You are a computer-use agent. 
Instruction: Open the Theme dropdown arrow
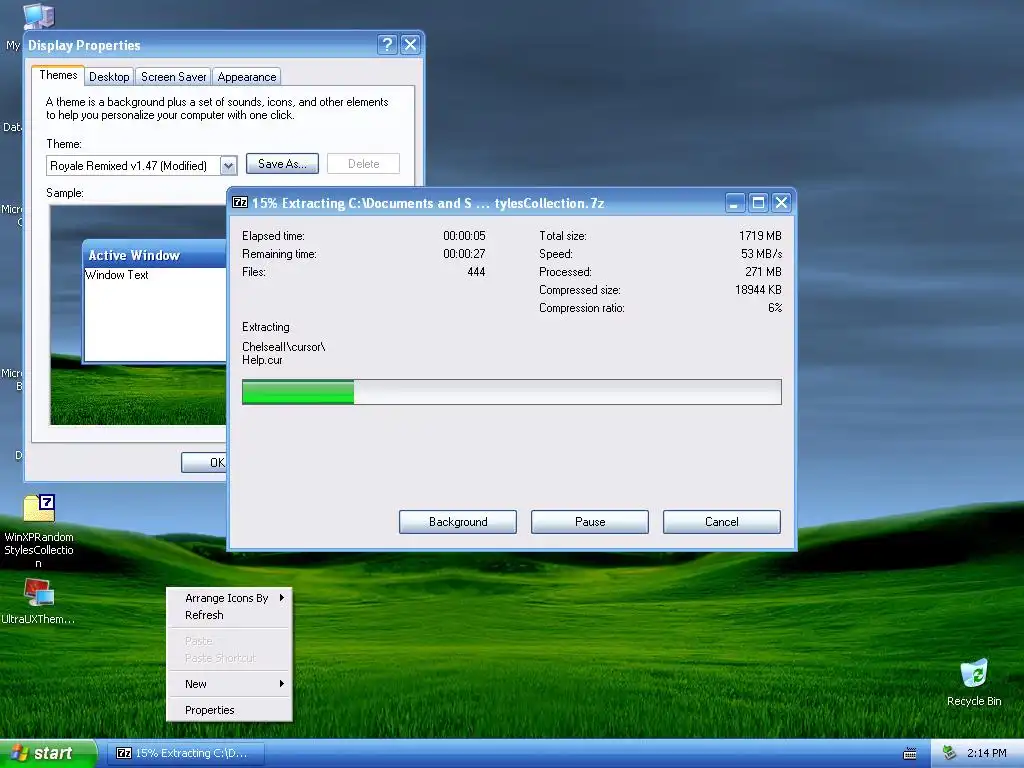228,166
